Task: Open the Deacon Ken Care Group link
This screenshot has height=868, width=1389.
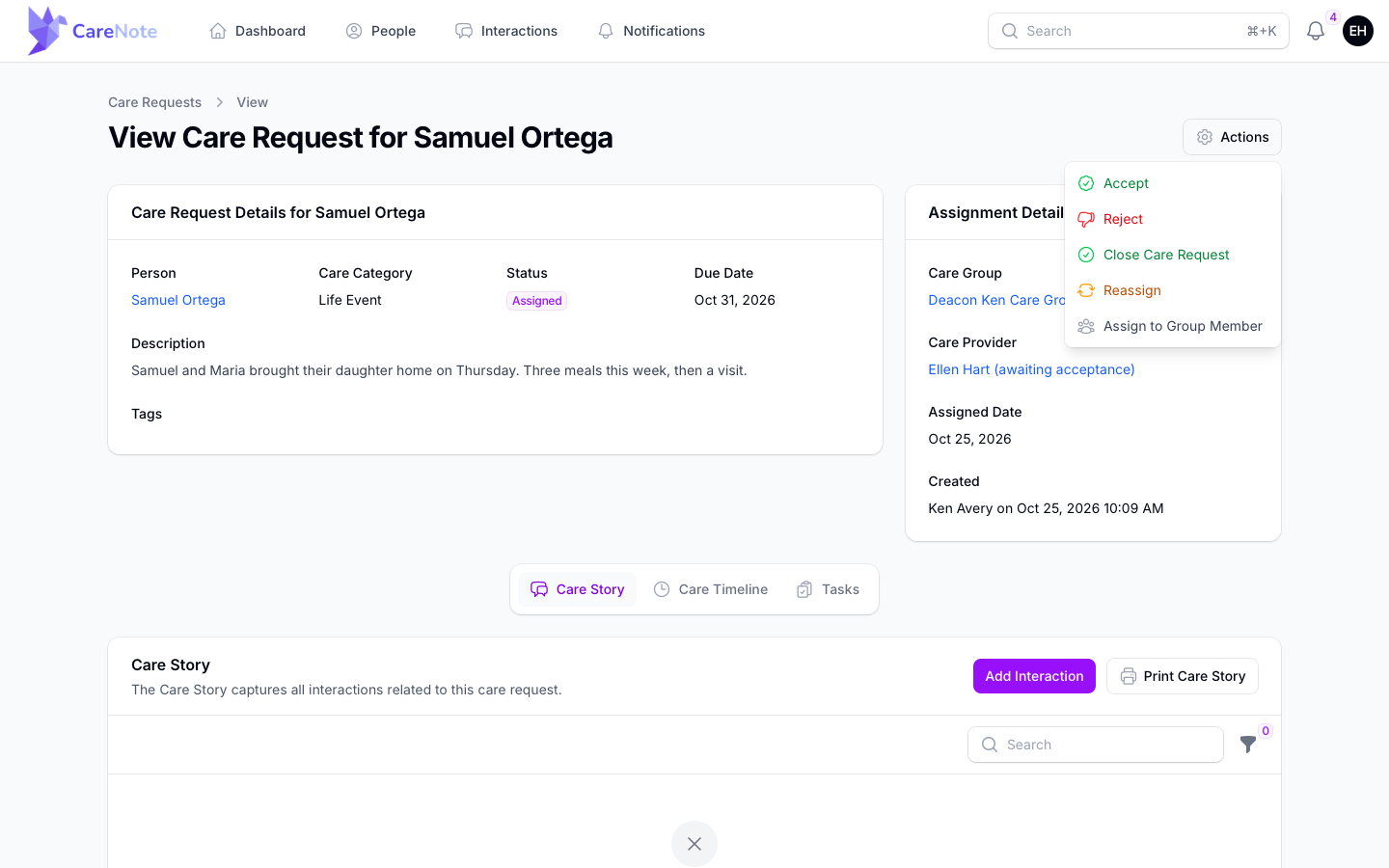Action: [x=996, y=300]
